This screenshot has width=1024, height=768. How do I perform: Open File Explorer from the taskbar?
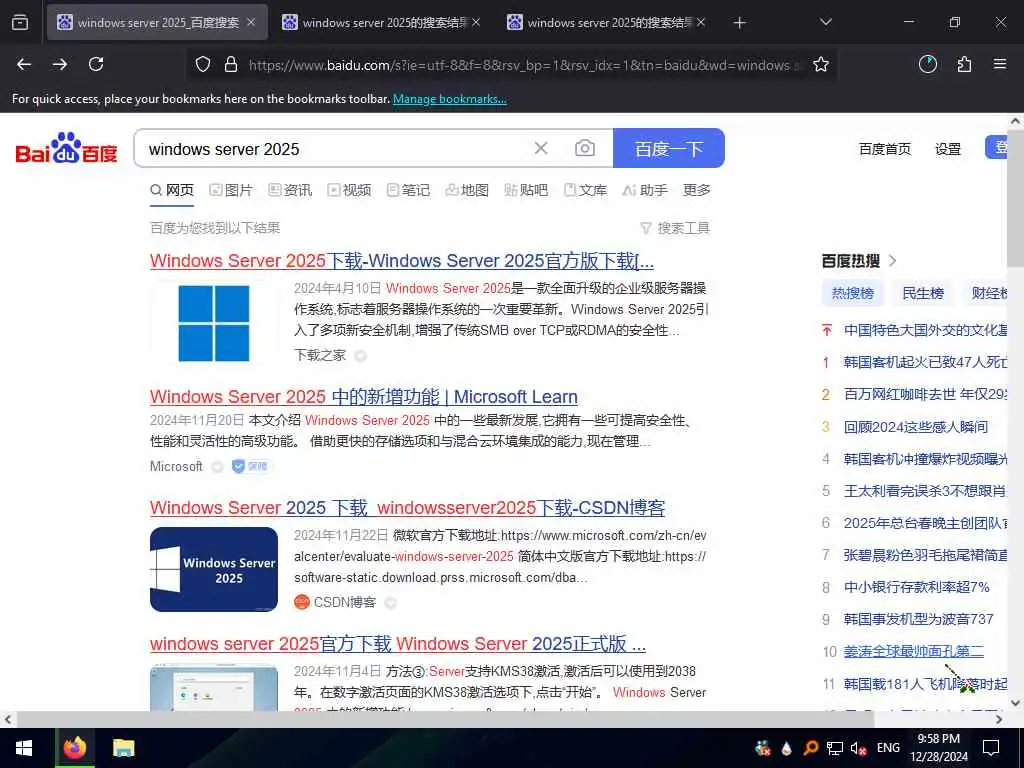pyautogui.click(x=123, y=748)
